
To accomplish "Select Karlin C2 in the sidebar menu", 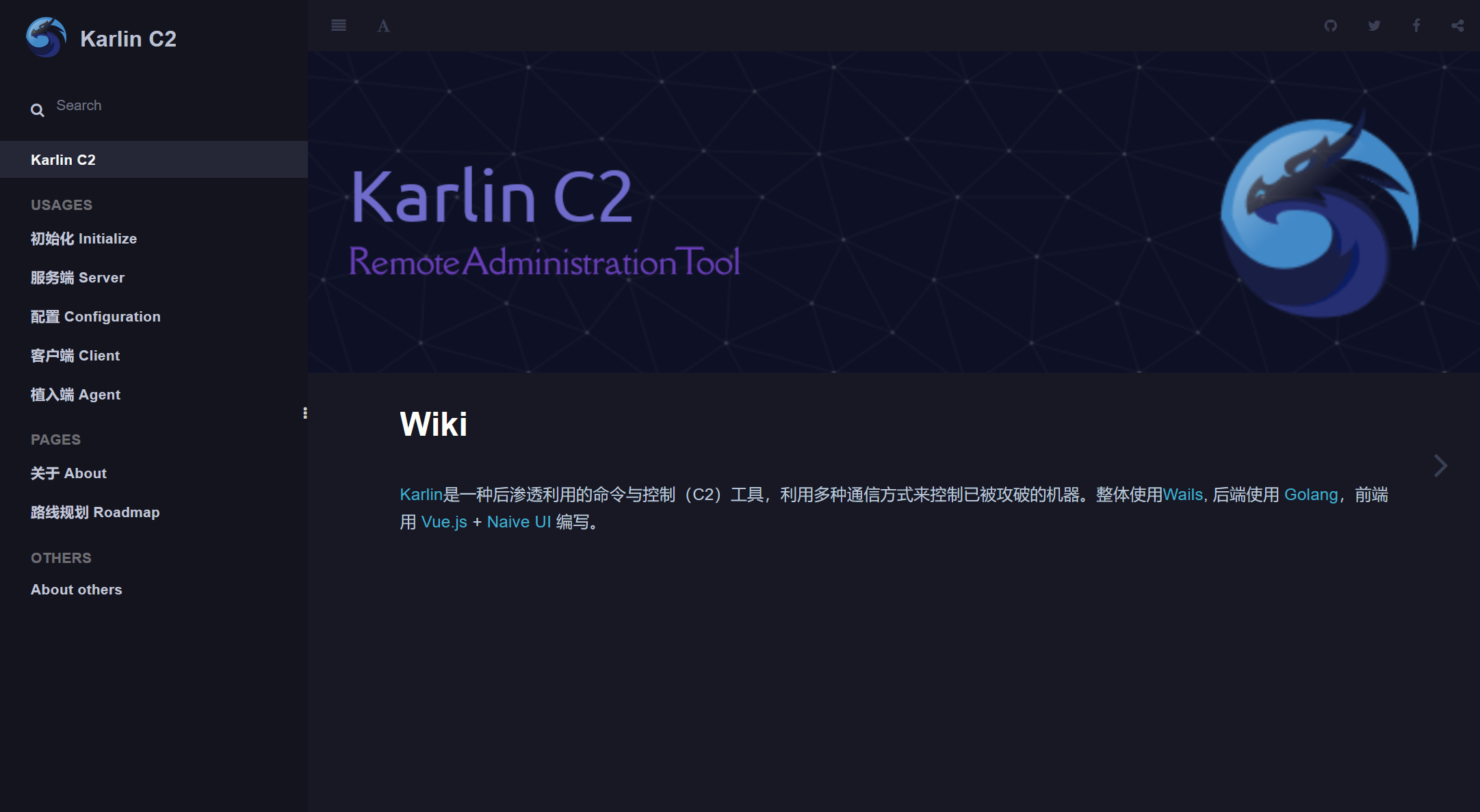I will (63, 160).
